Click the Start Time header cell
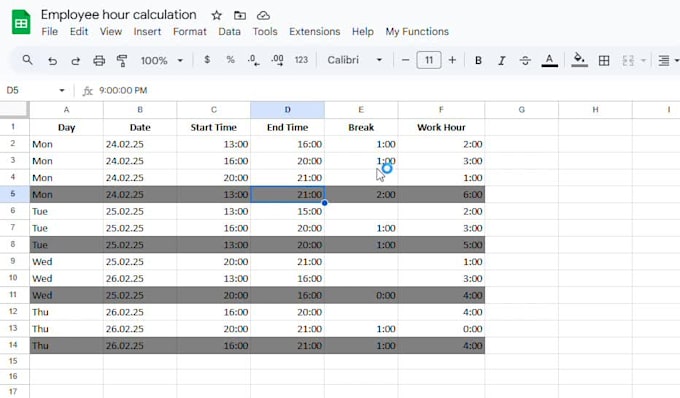The image size is (680, 398). click(x=214, y=127)
